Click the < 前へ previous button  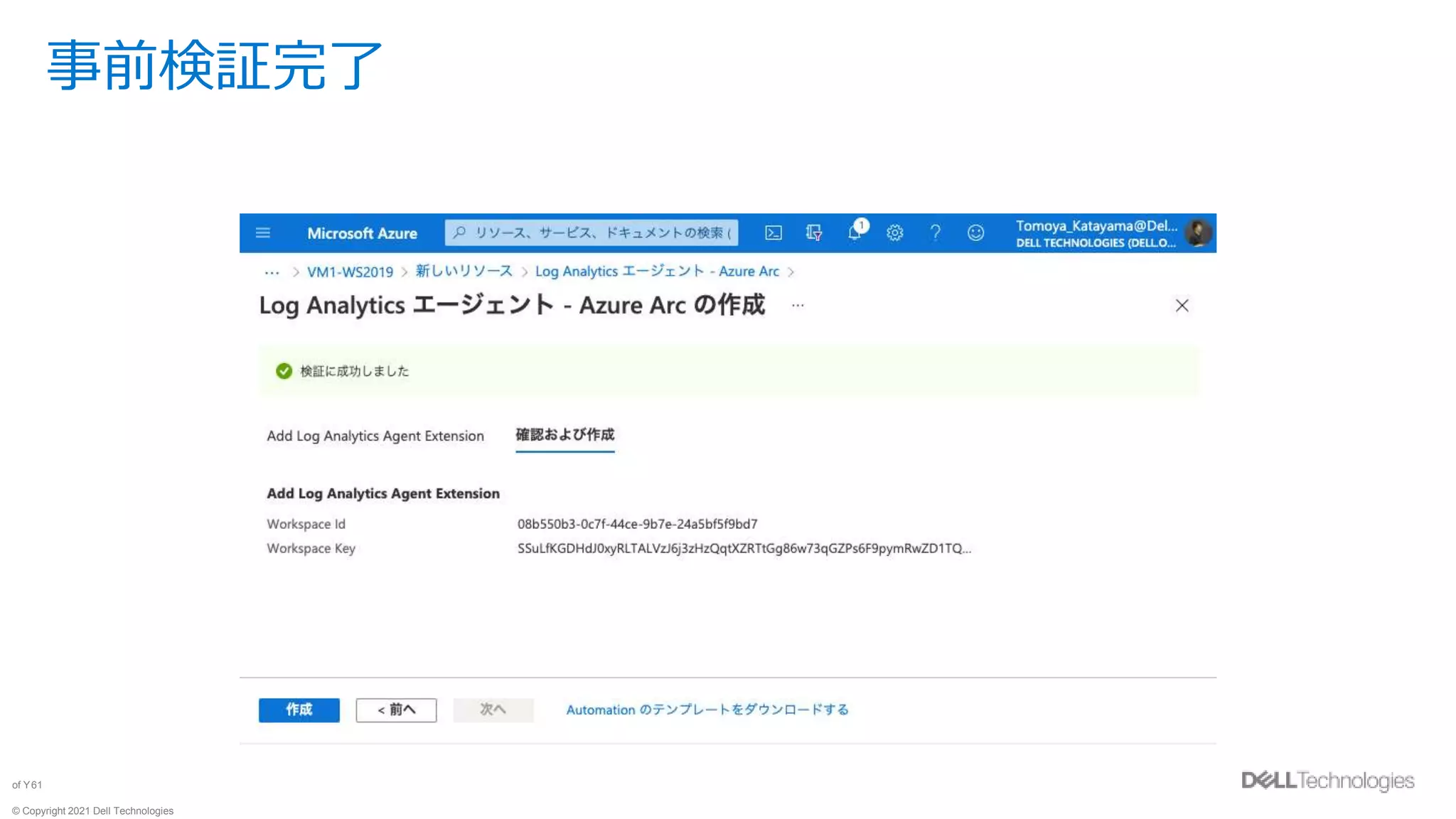(x=396, y=710)
